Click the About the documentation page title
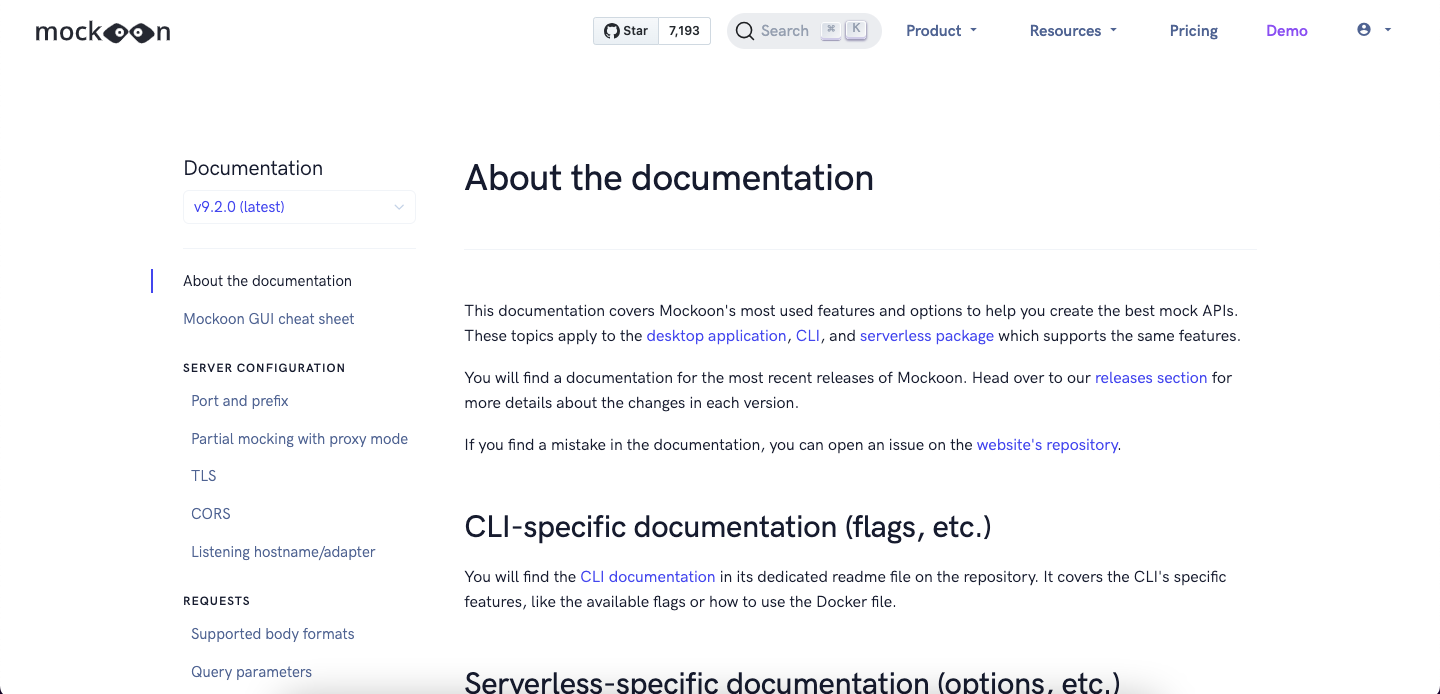1440x694 pixels. pos(669,178)
